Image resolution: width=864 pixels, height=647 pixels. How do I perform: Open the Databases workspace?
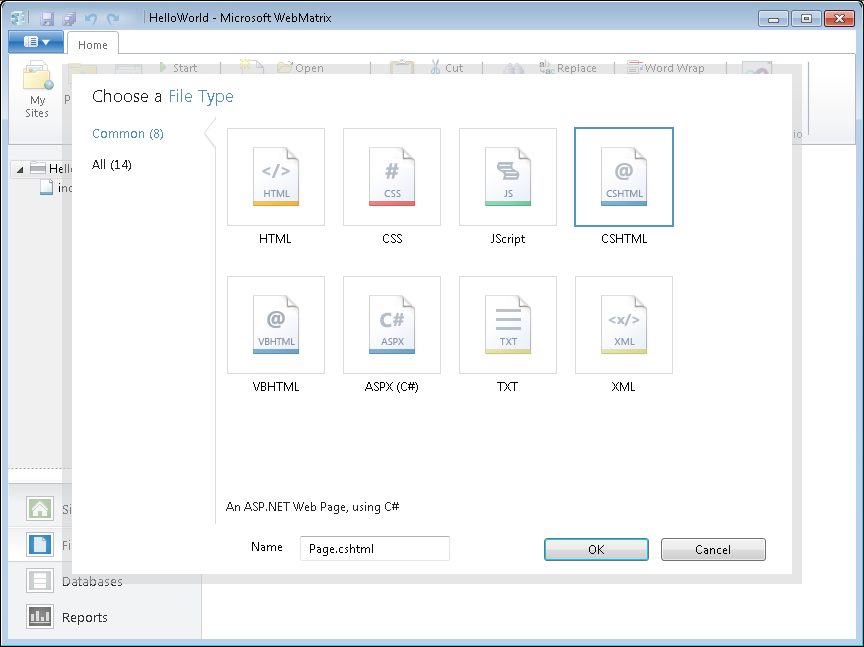(74, 581)
